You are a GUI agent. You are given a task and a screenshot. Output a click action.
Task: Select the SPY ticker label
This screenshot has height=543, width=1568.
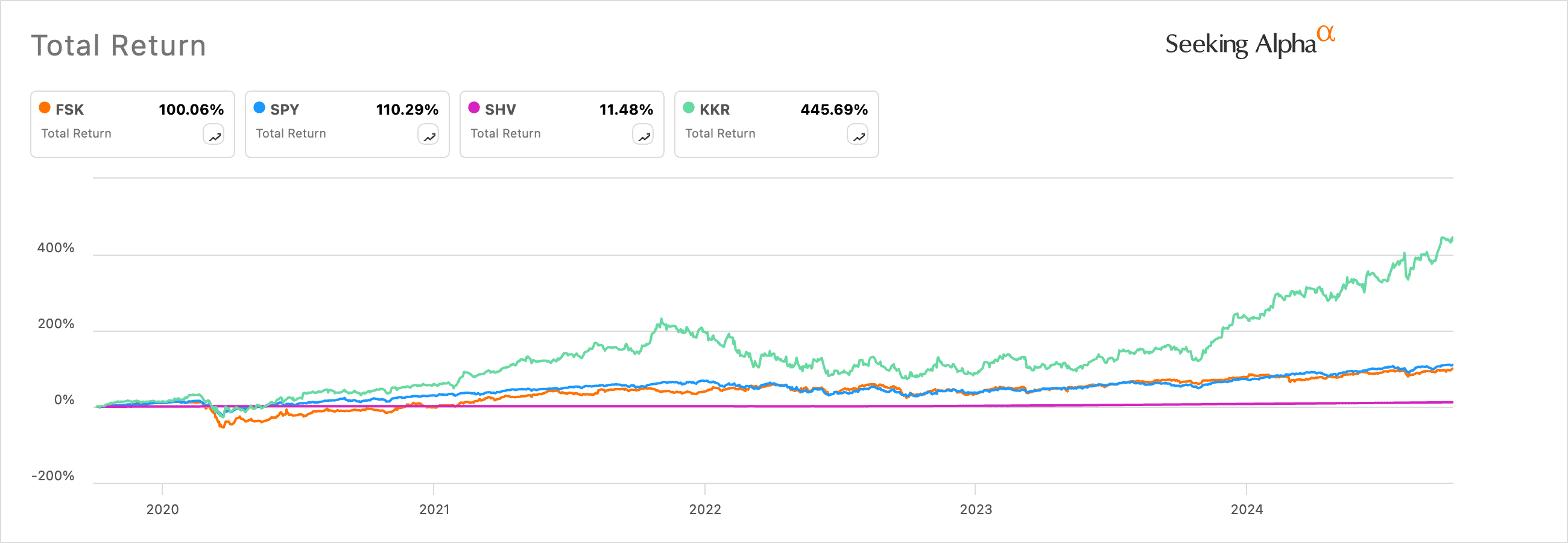point(285,110)
